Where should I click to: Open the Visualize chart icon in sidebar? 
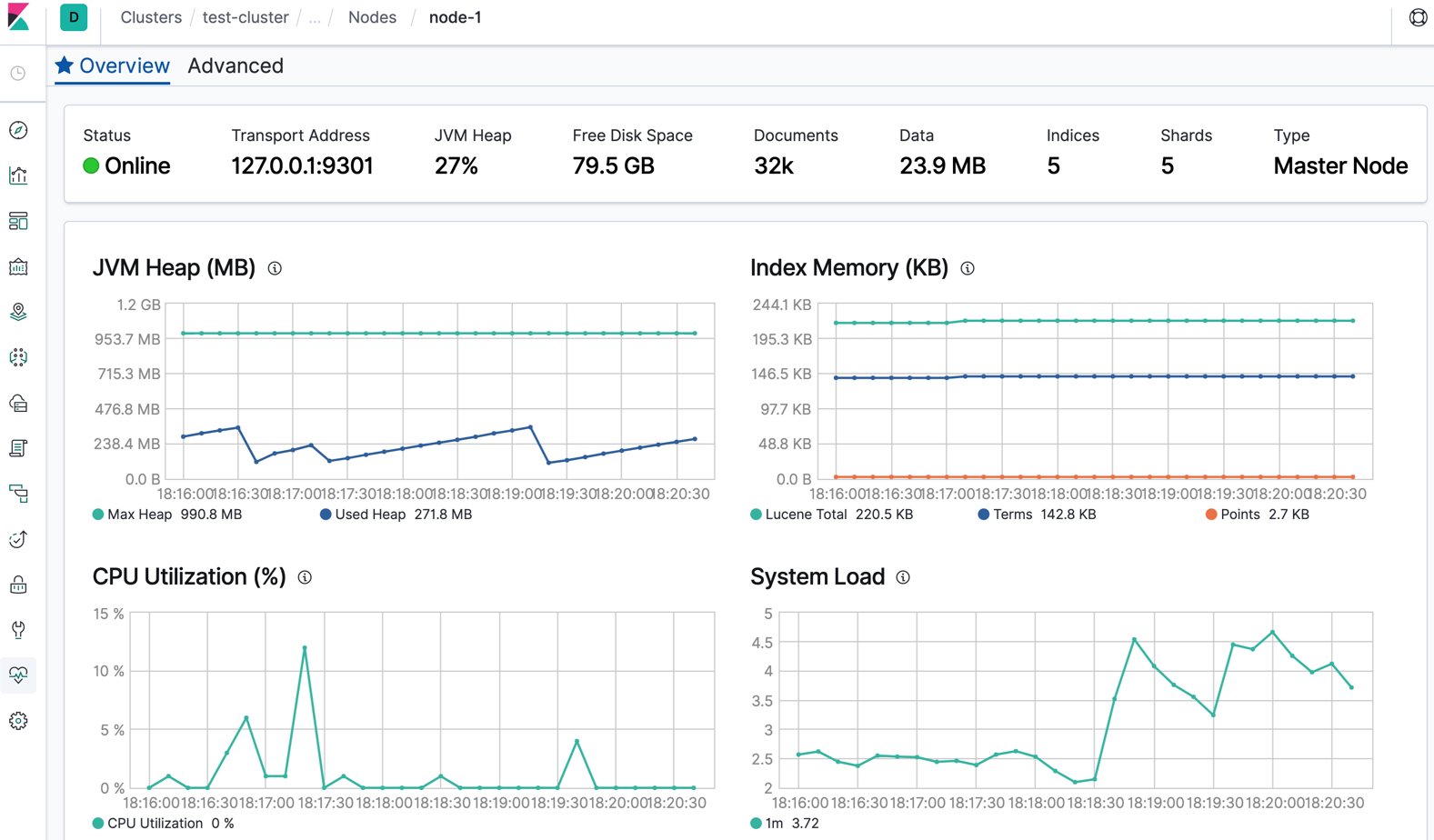(18, 175)
